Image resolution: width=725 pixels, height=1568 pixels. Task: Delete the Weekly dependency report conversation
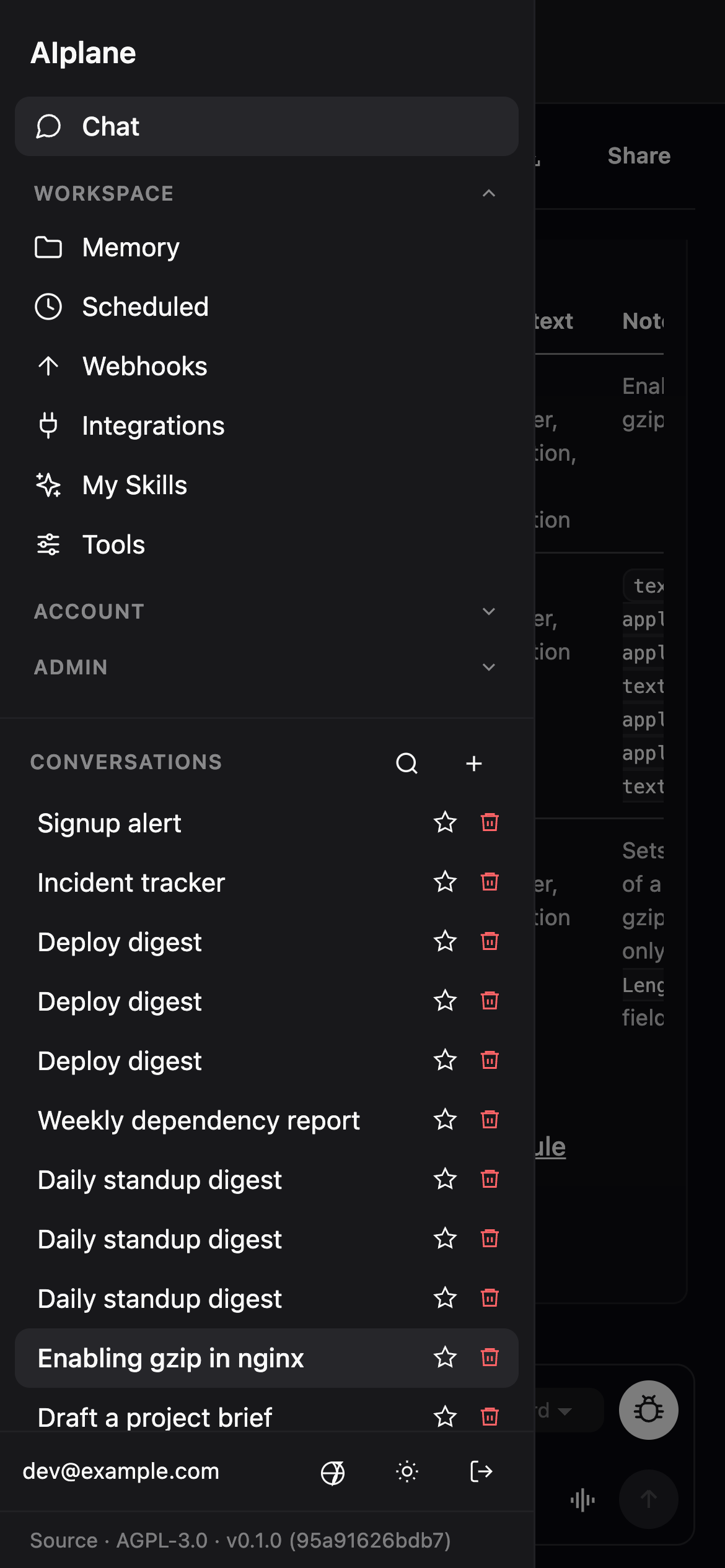pos(490,1120)
